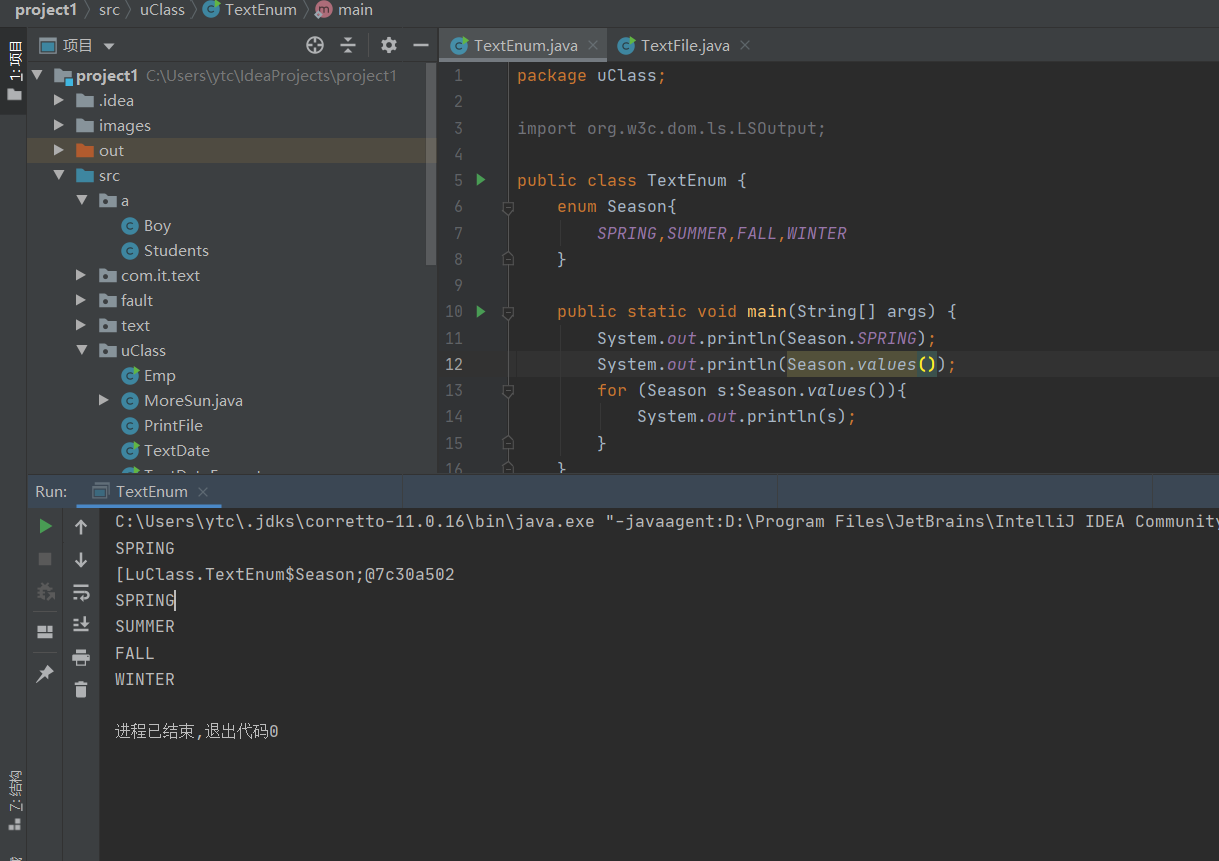
Task: Click the down arrow in run toolbar
Action: coord(81,560)
